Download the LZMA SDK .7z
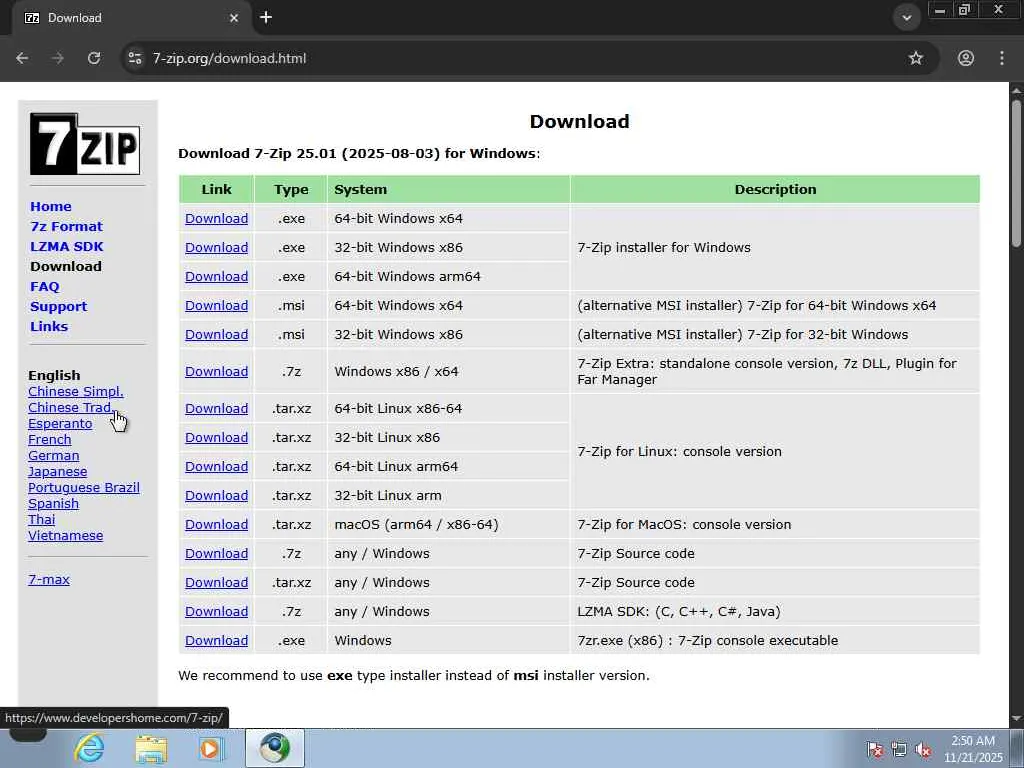1024x768 pixels. pyautogui.click(x=216, y=612)
